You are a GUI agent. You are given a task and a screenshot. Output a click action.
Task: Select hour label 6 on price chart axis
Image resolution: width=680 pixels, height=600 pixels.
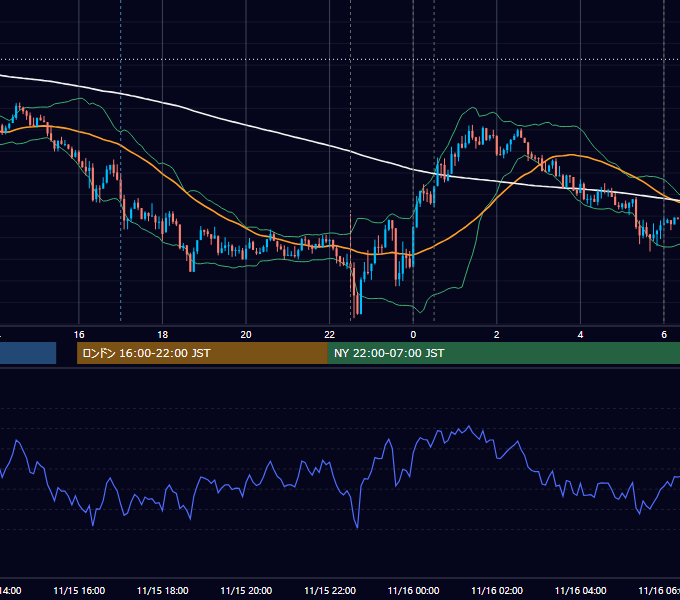(664, 335)
